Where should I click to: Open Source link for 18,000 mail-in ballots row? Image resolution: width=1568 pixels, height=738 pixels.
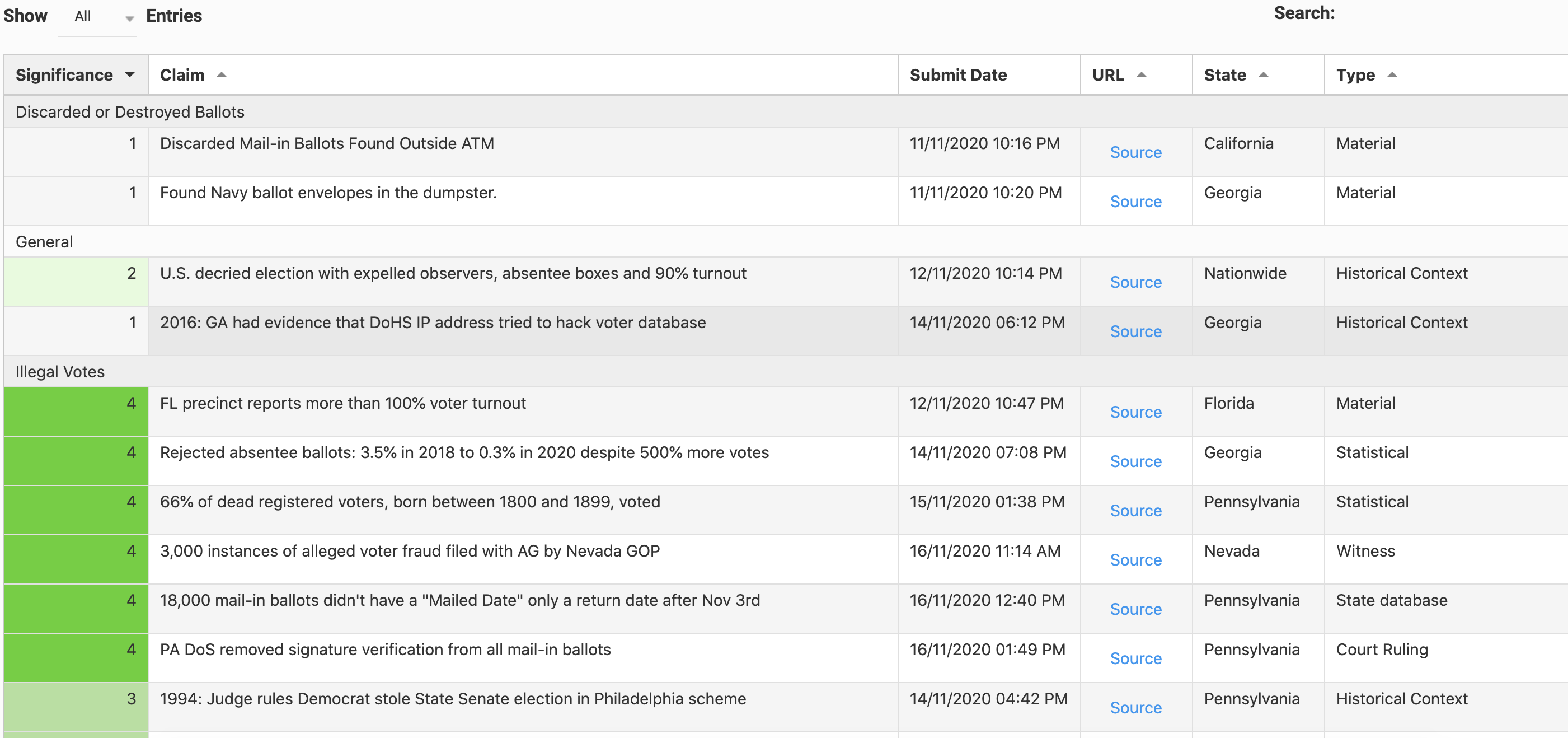click(x=1136, y=610)
